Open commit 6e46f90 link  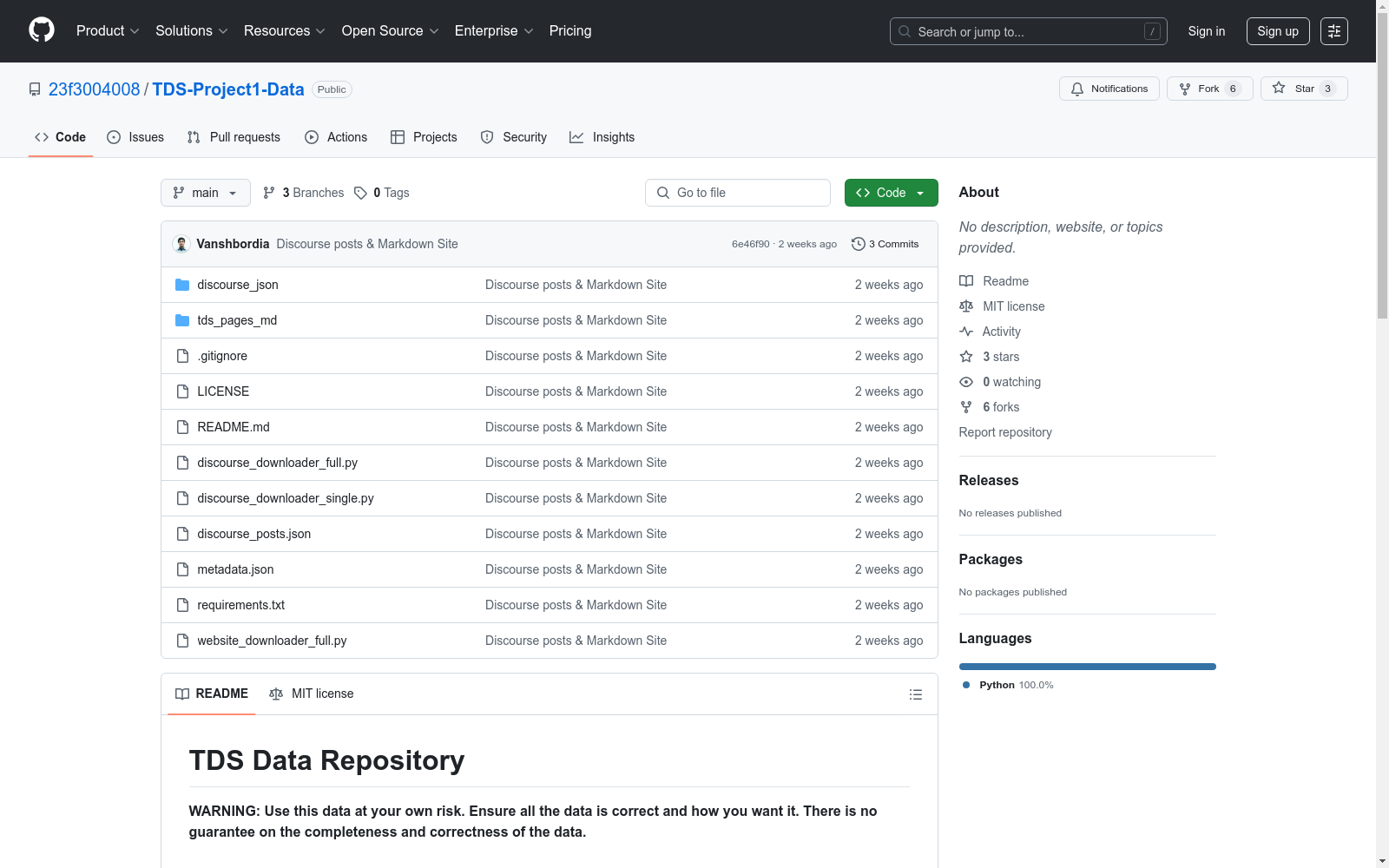coord(751,244)
